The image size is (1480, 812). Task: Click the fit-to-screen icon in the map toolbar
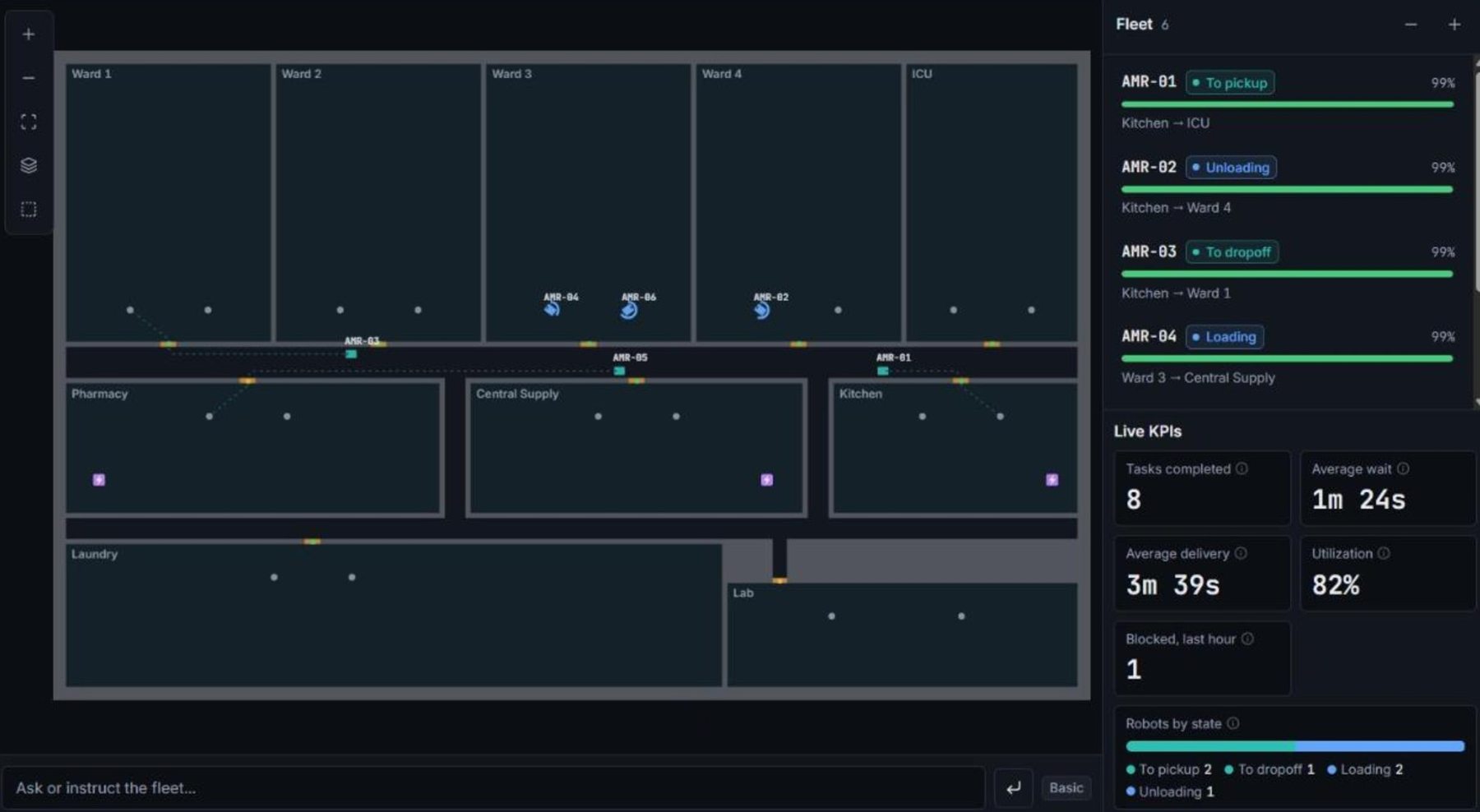tap(29, 122)
